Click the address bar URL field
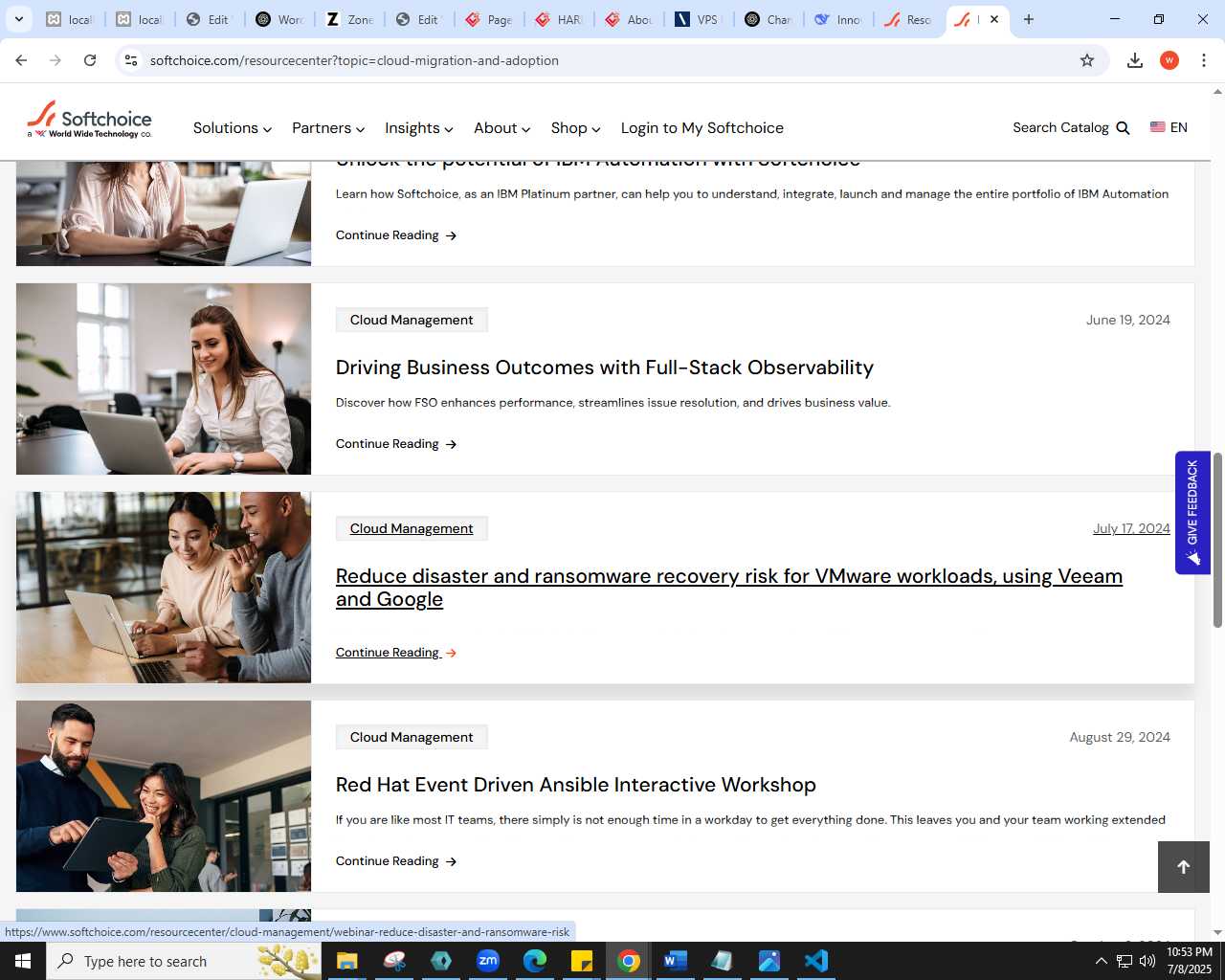The width and height of the screenshot is (1225, 980). [x=612, y=60]
